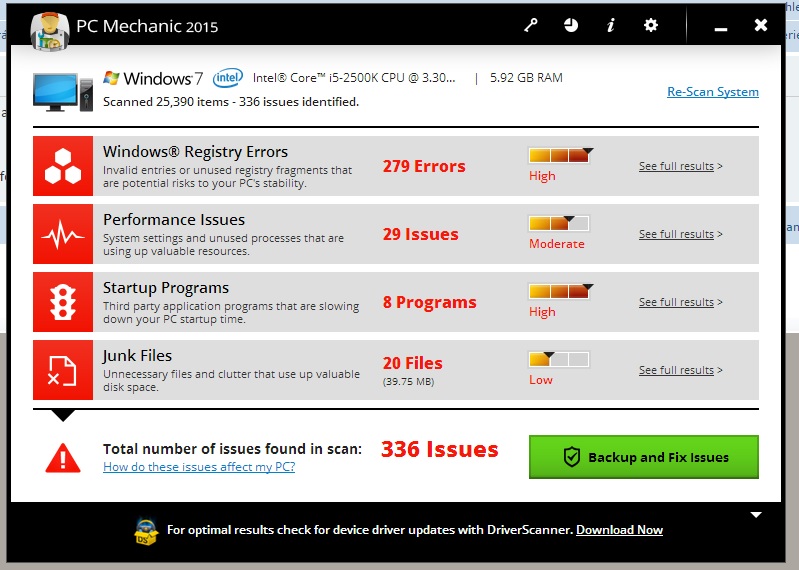Screen dimensions: 799x570
Task: Click the 'Low' severity label
Action: coord(541,380)
